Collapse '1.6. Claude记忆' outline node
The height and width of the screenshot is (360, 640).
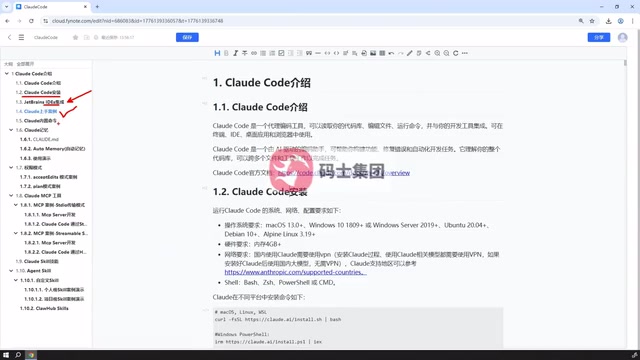click(11, 130)
